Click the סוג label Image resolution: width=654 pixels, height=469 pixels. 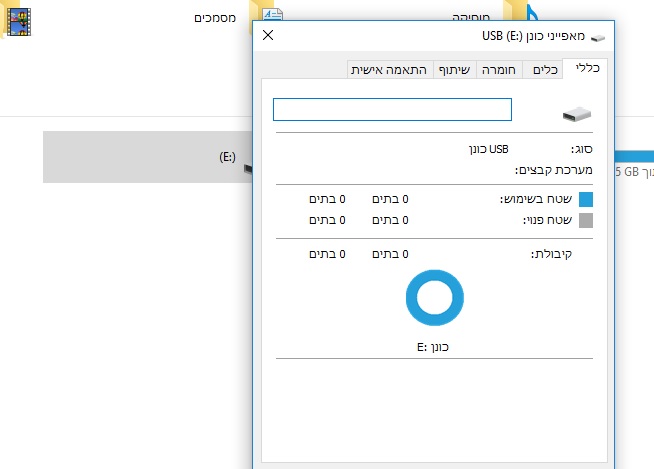pos(581,149)
